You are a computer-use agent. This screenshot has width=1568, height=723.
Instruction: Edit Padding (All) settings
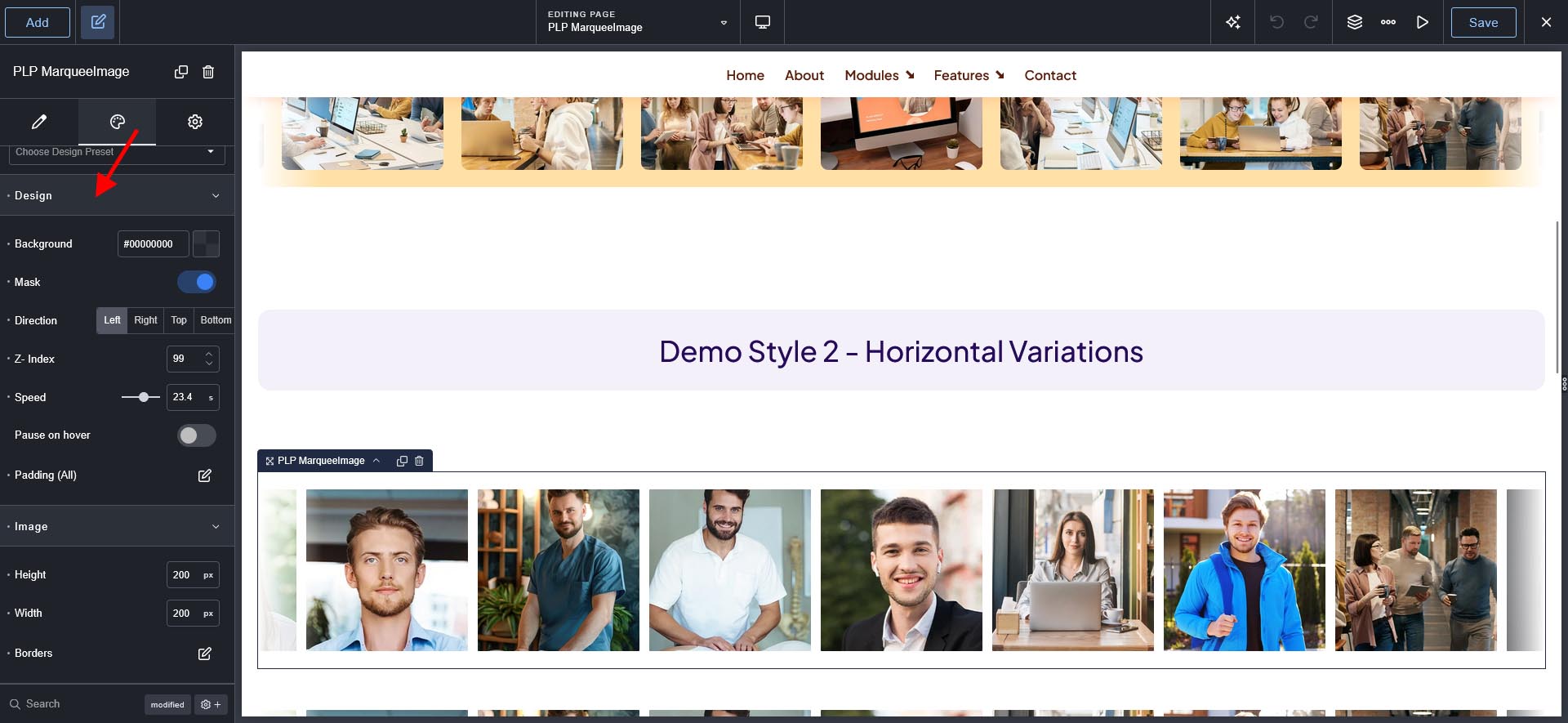tap(205, 475)
